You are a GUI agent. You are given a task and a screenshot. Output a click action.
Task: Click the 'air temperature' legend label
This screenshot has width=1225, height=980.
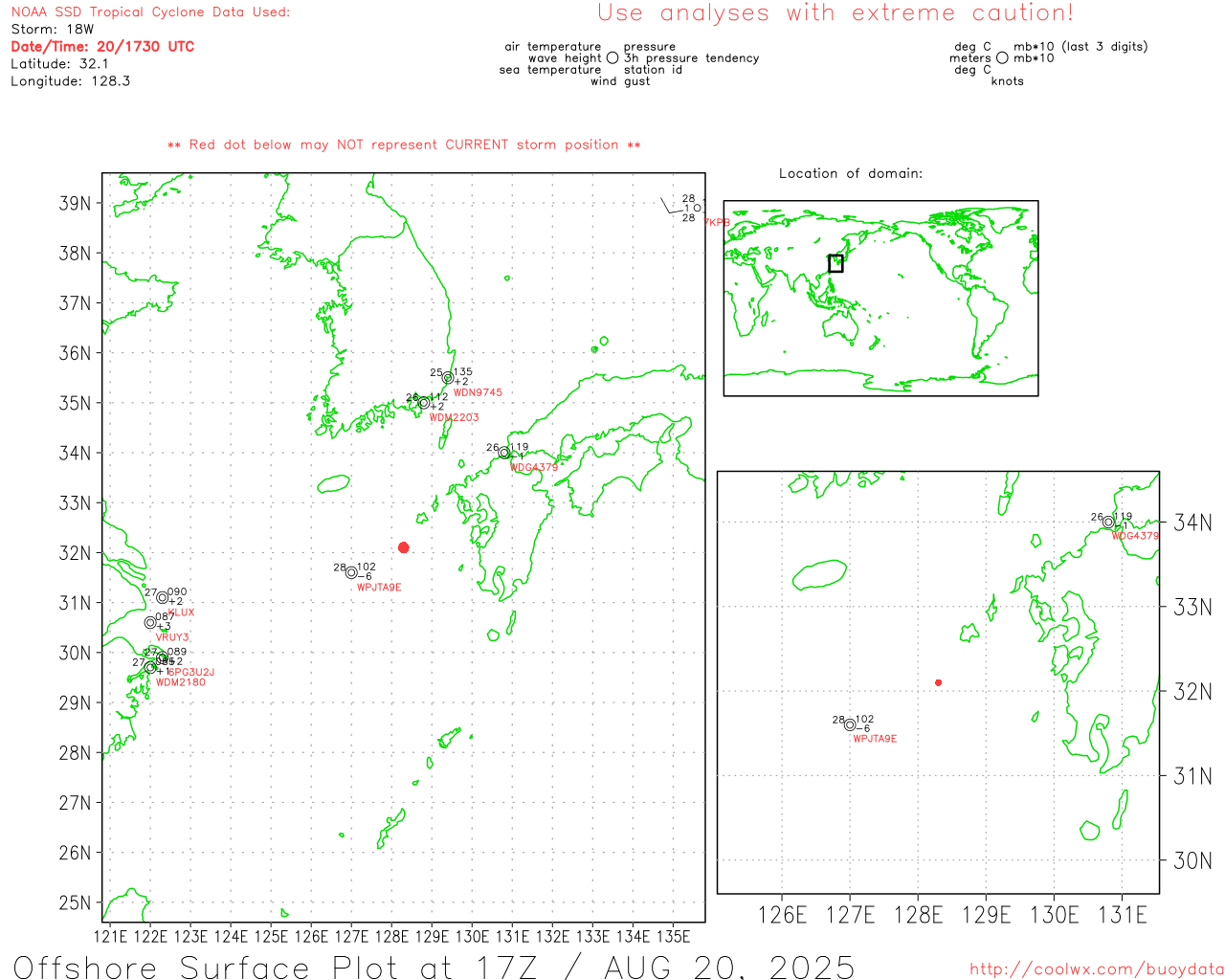coord(553,47)
